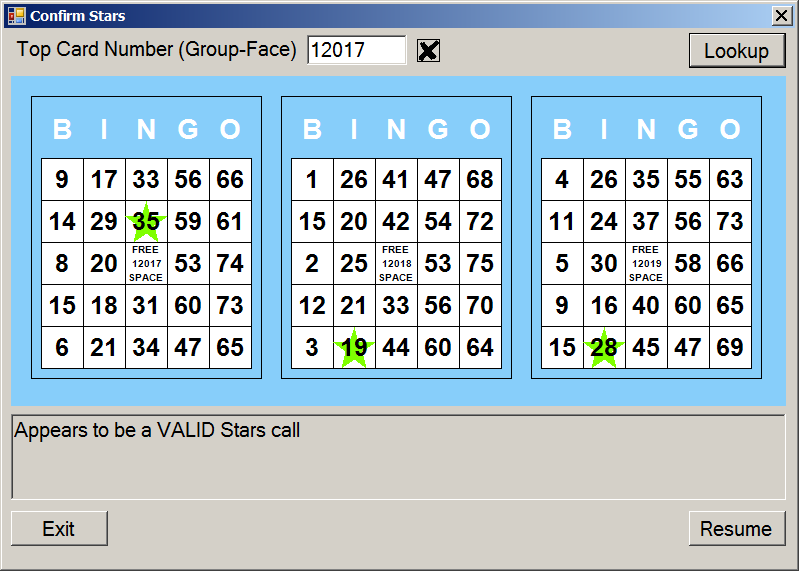799x571 pixels.
Task: Click number 9 on card 12017
Action: click(62, 180)
